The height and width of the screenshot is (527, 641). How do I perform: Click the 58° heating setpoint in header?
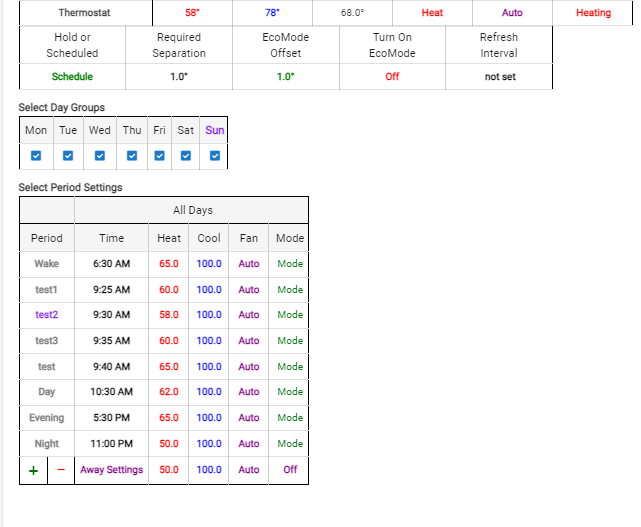tap(192, 13)
